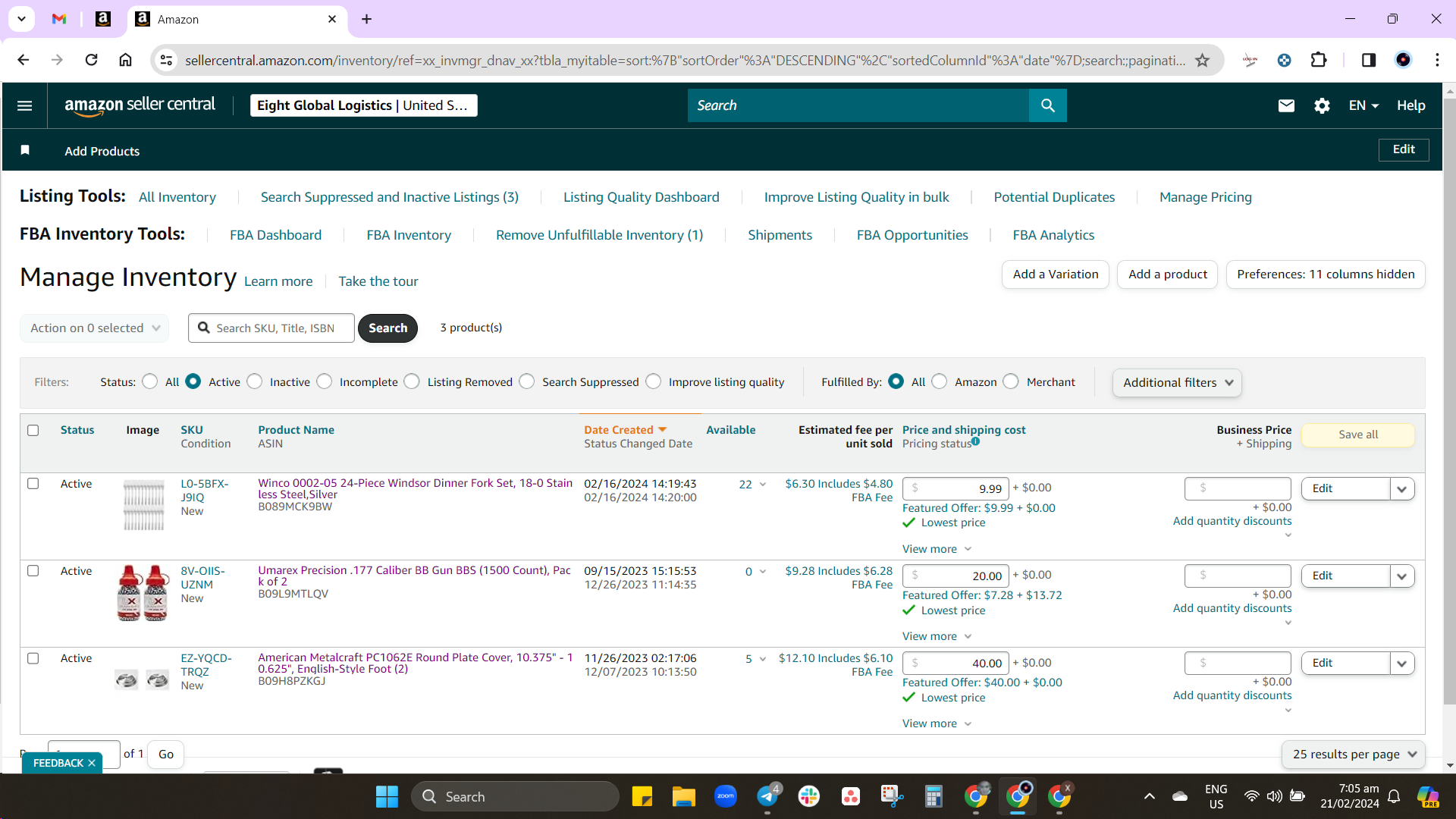This screenshot has height=819, width=1456.
Task: Go back using the browser back arrow
Action: (x=24, y=60)
